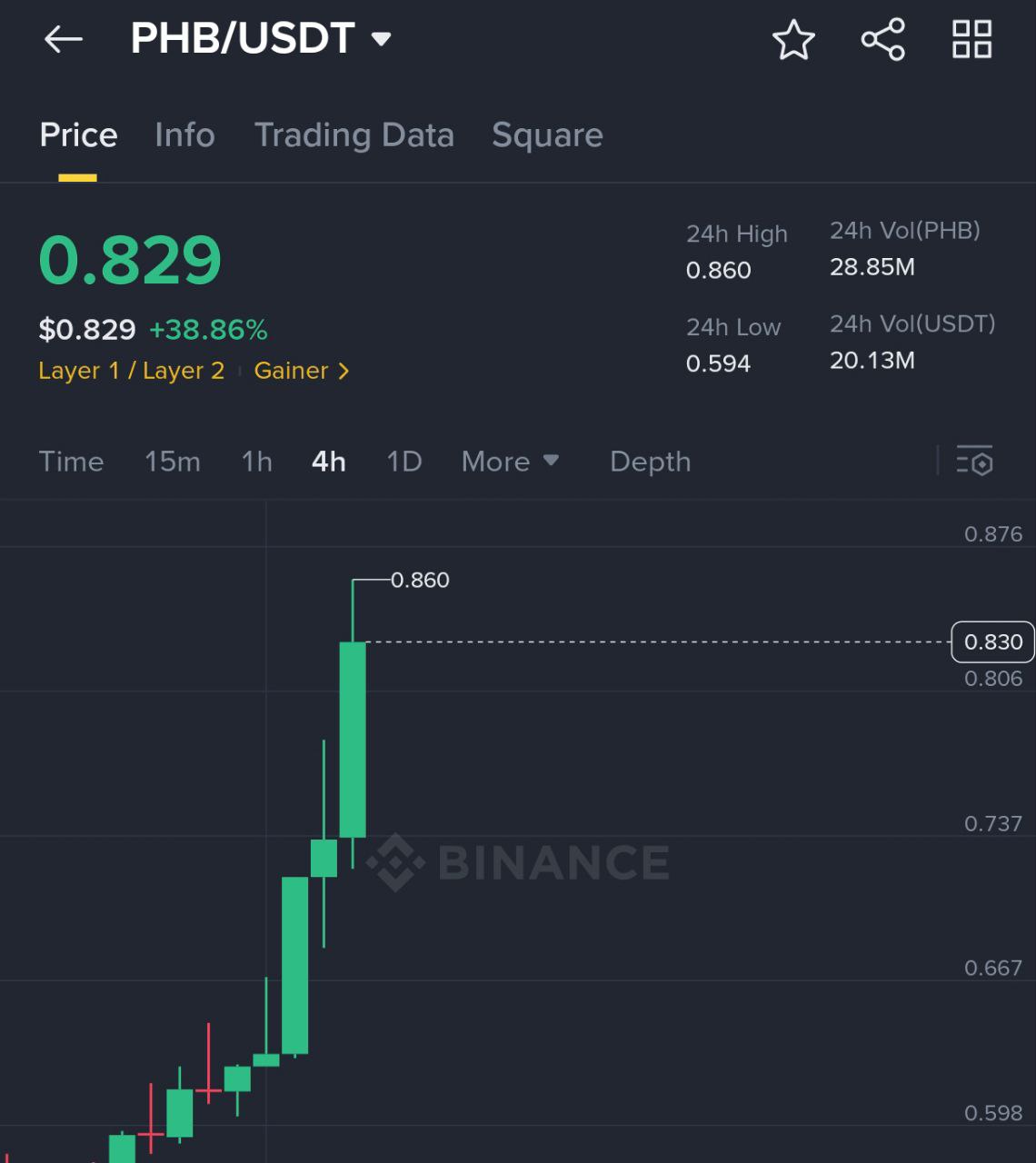Viewport: 1036px width, 1163px height.
Task: Open the Square tab
Action: (547, 135)
